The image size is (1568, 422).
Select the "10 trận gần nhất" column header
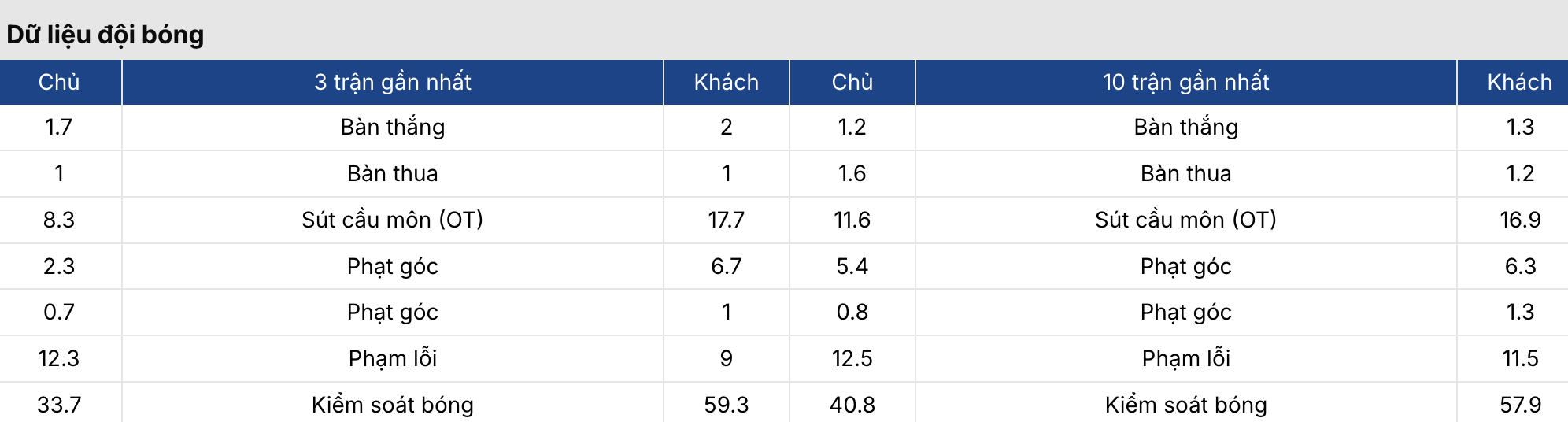tap(1185, 82)
